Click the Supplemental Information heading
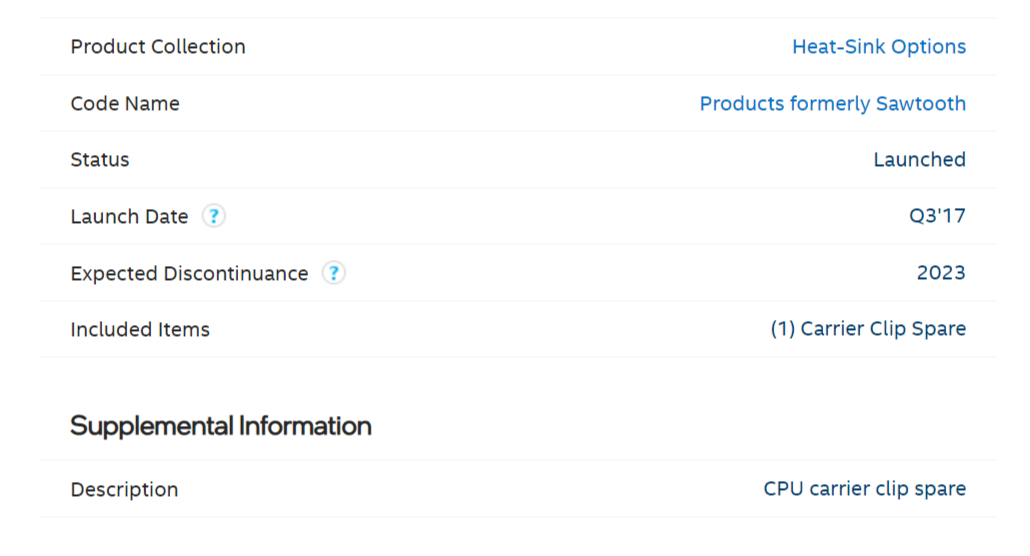The width and height of the screenshot is (1030, 556). (221, 426)
